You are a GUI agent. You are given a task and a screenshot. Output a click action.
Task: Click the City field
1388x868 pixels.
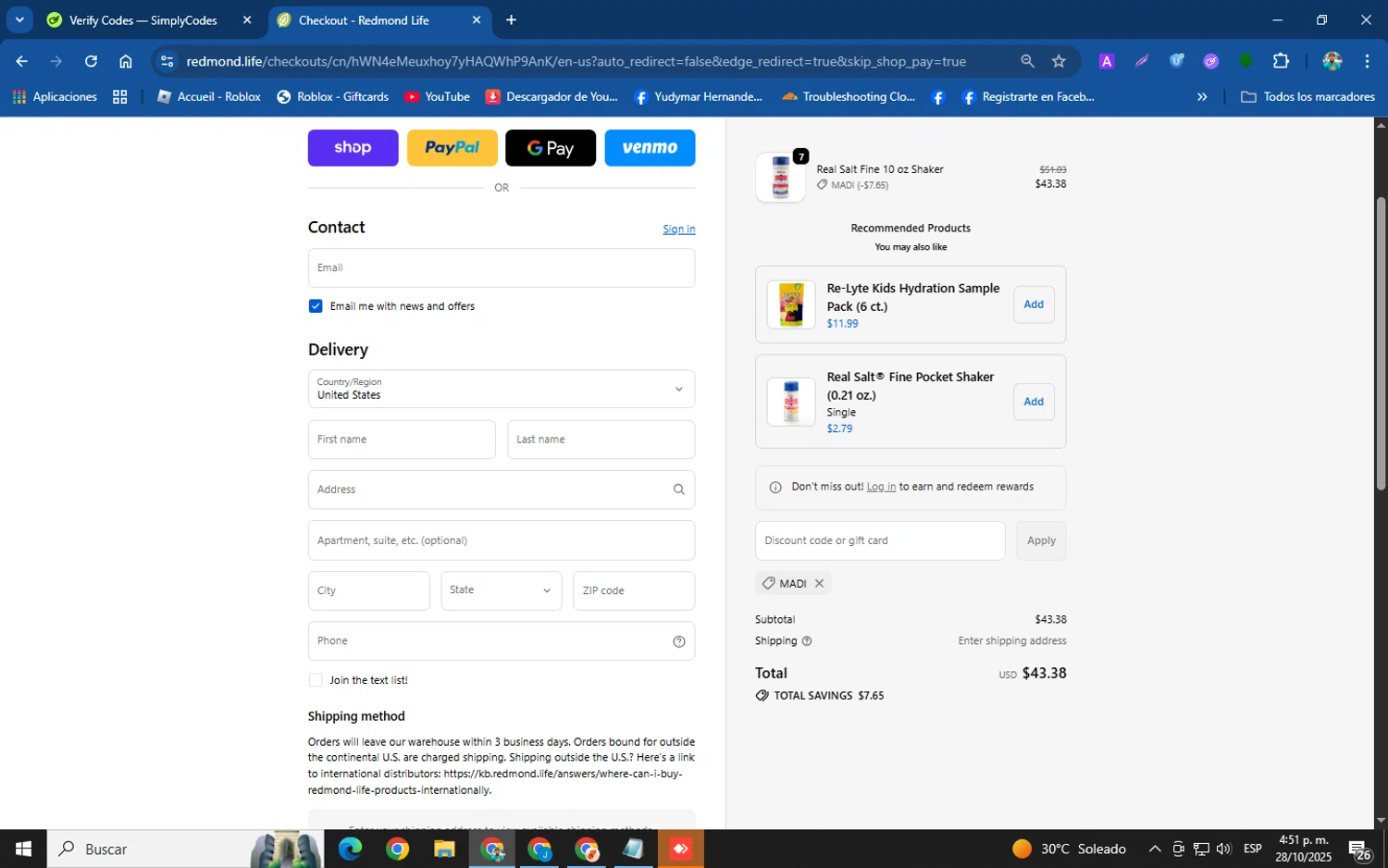(x=368, y=590)
